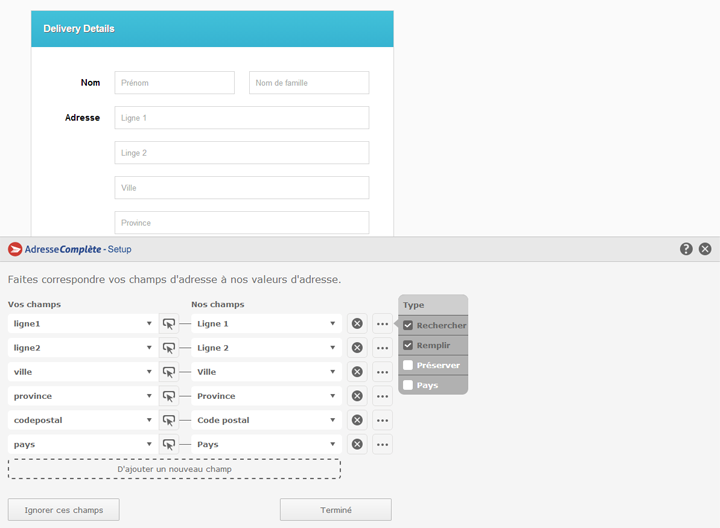This screenshot has width=720, height=528.
Task: Click the Type panel heading
Action: (x=414, y=305)
